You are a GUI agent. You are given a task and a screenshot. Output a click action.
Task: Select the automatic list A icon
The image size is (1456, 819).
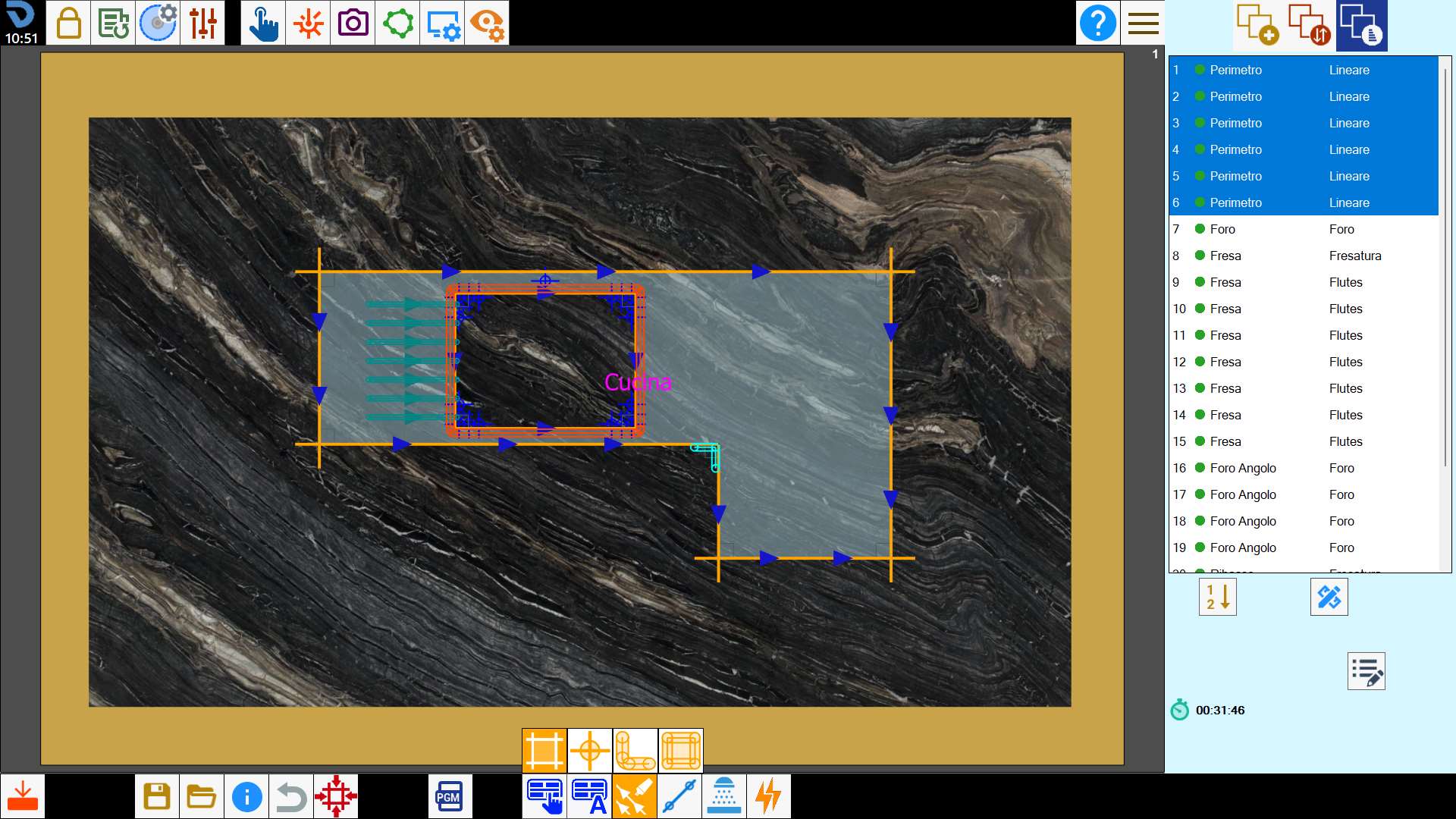coord(589,796)
